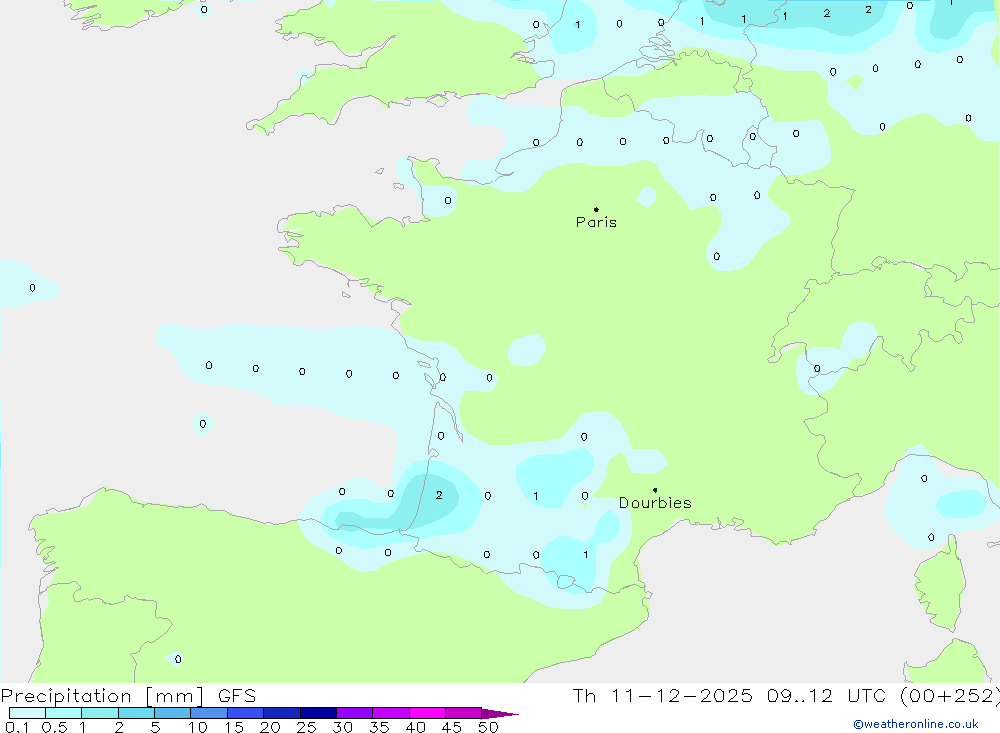Open the weatheronline.co.uk copyright link
This screenshot has height=733, width=1000.
(x=916, y=724)
